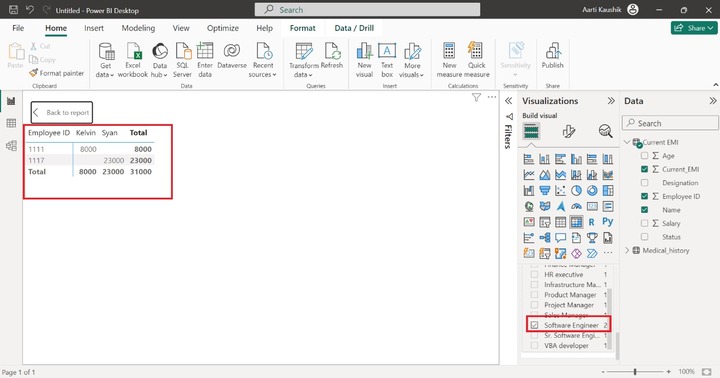This screenshot has width=720, height=378.
Task: Open the visual filter icon
Action: click(x=476, y=97)
